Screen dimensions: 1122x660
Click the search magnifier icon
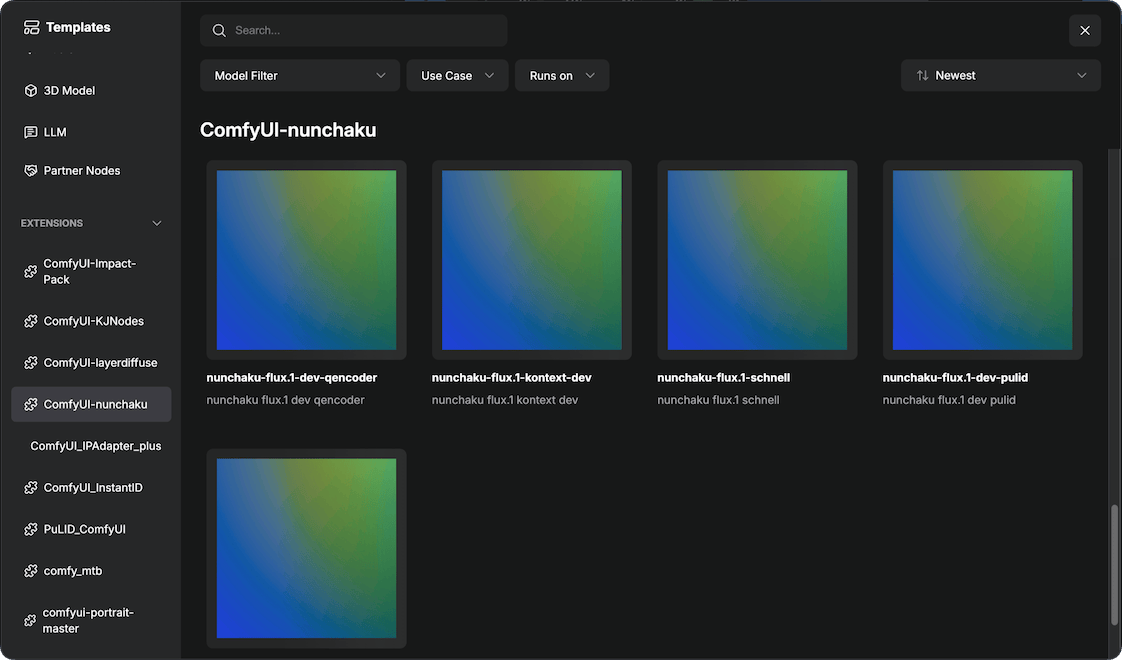pos(219,30)
